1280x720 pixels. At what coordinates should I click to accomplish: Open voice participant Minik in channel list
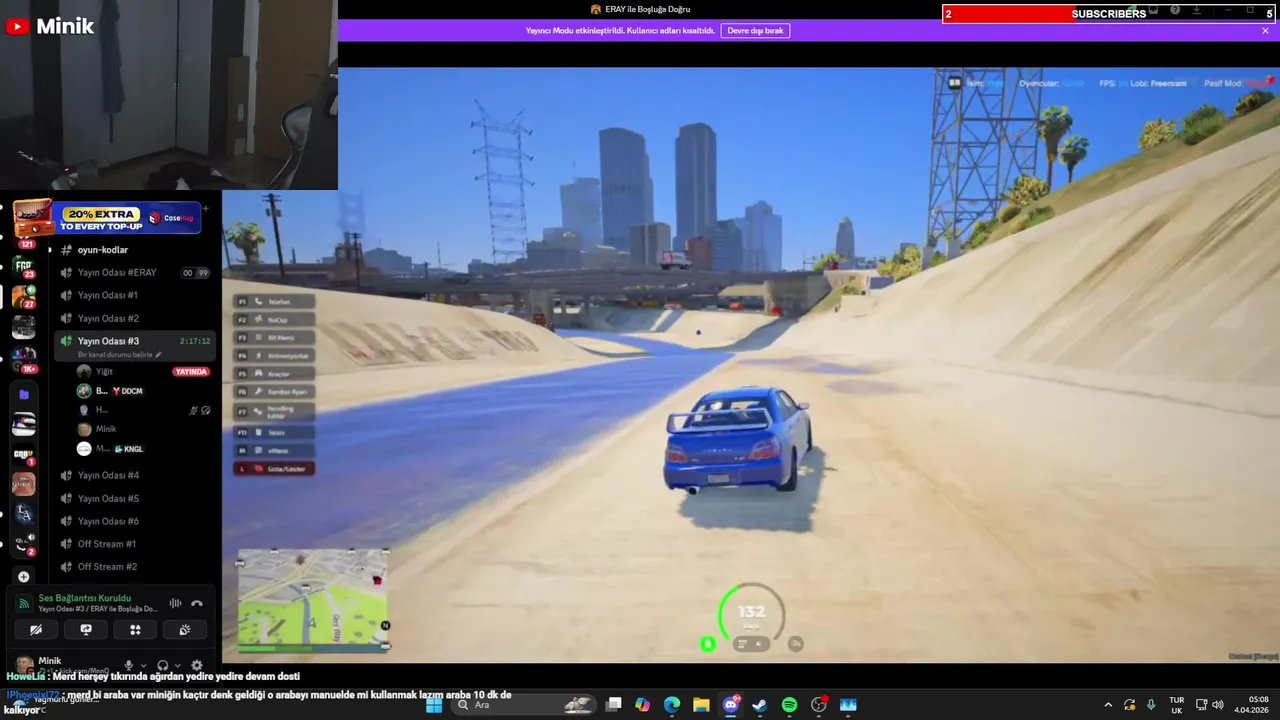(x=142, y=429)
